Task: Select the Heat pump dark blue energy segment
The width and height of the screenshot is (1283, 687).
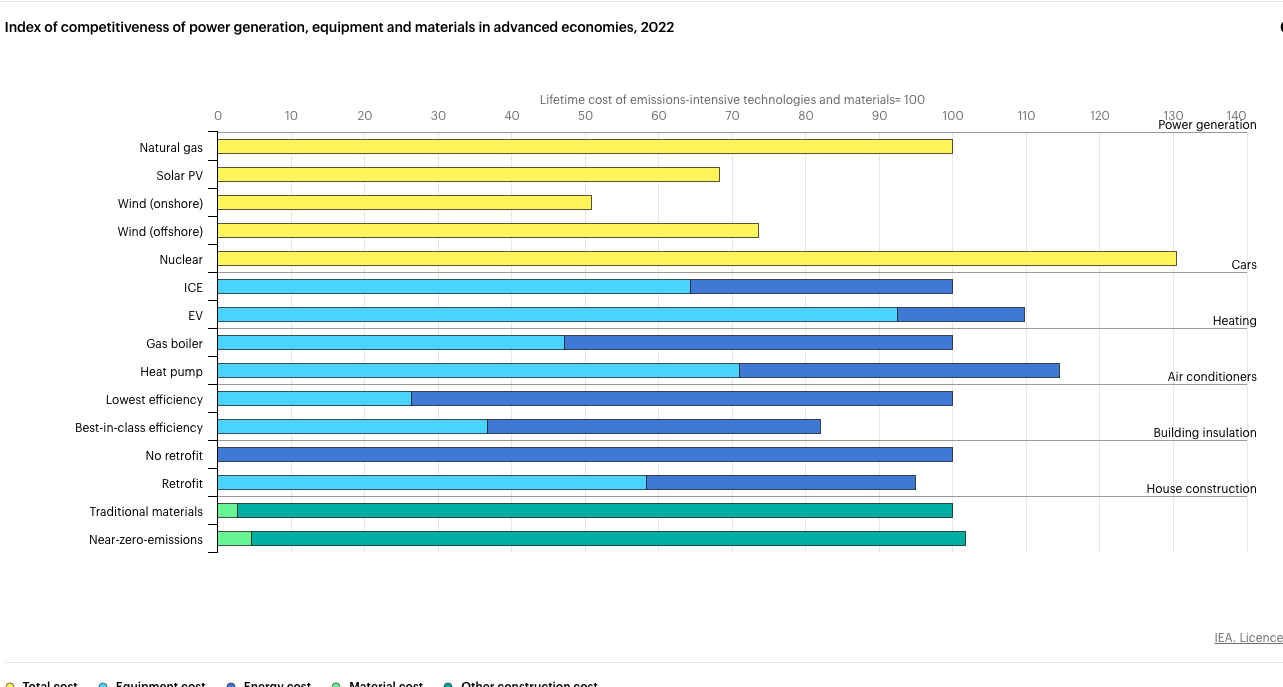Action: pos(899,371)
